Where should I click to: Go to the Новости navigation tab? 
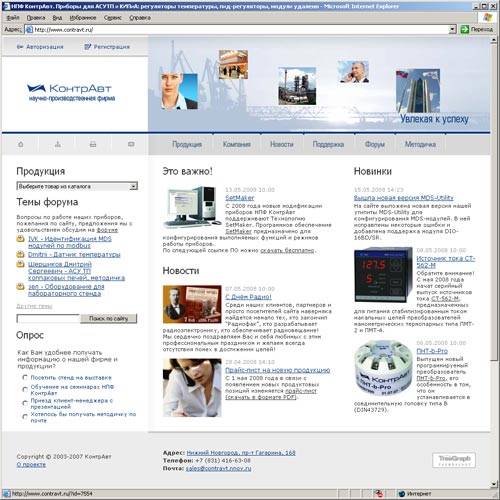tap(282, 144)
